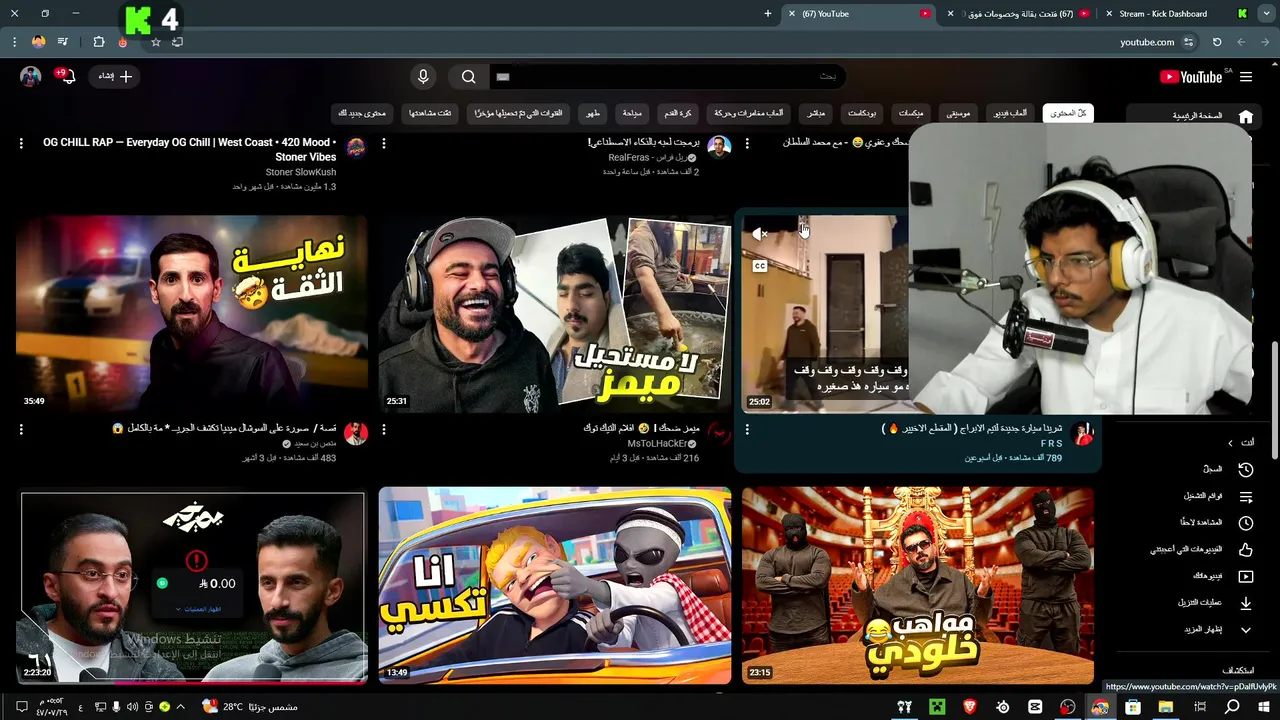Screen dimensions: 1280x720
Task: Open Steam from the taskbar
Action: [1002, 707]
